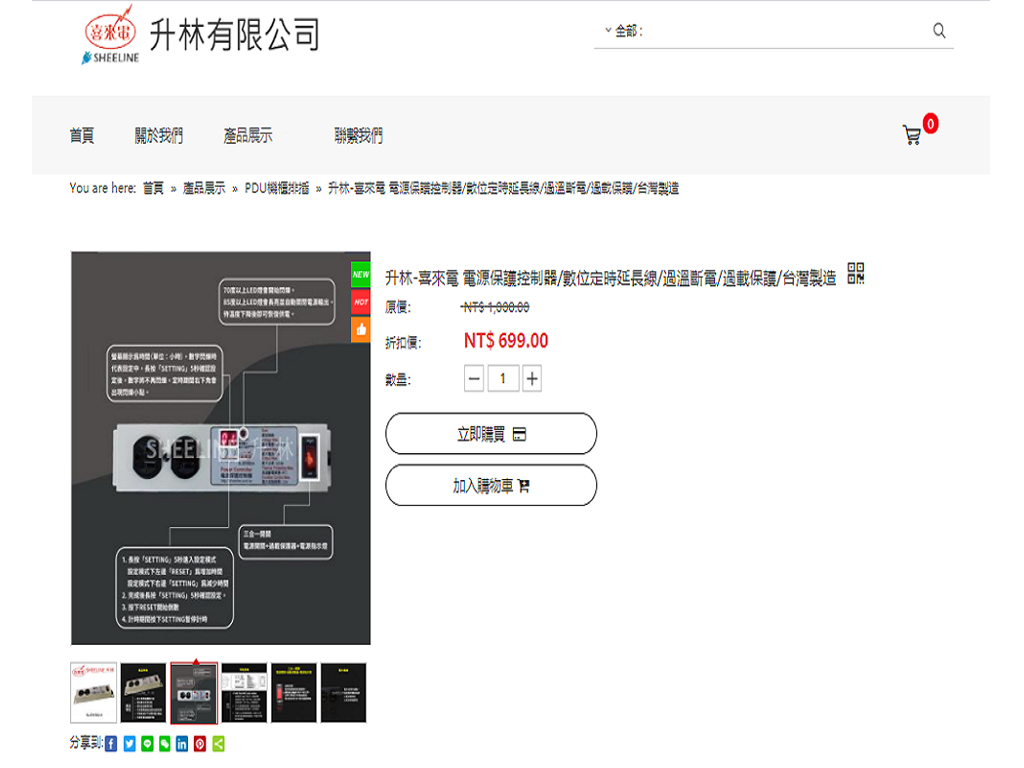Share product via LINE icon
Image resolution: width=1024 pixels, height=768 pixels.
coord(147,744)
